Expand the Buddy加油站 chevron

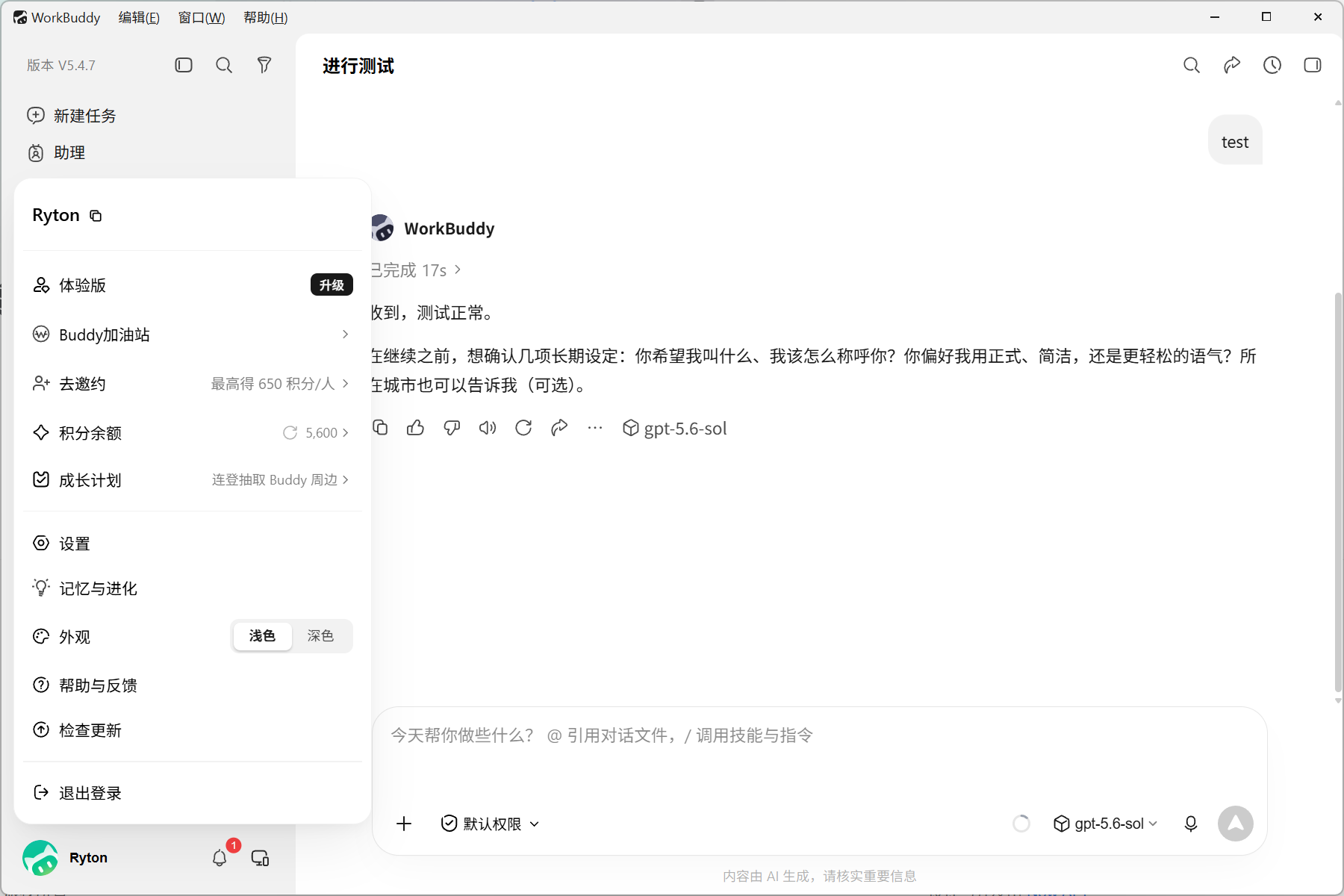click(345, 335)
